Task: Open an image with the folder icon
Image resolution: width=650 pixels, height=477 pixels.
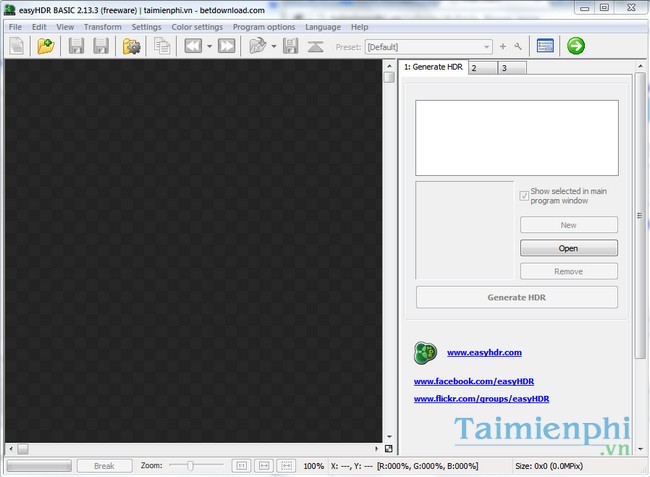Action: (x=45, y=46)
